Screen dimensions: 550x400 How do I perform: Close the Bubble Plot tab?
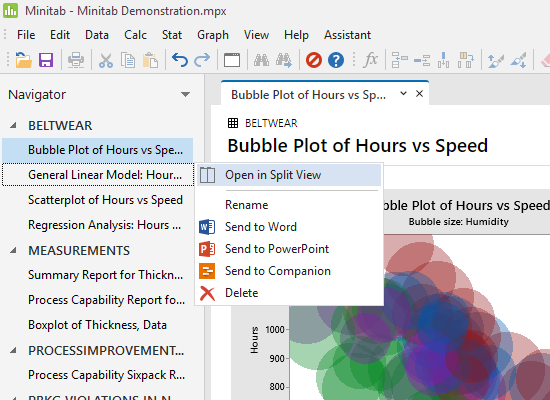coord(420,94)
